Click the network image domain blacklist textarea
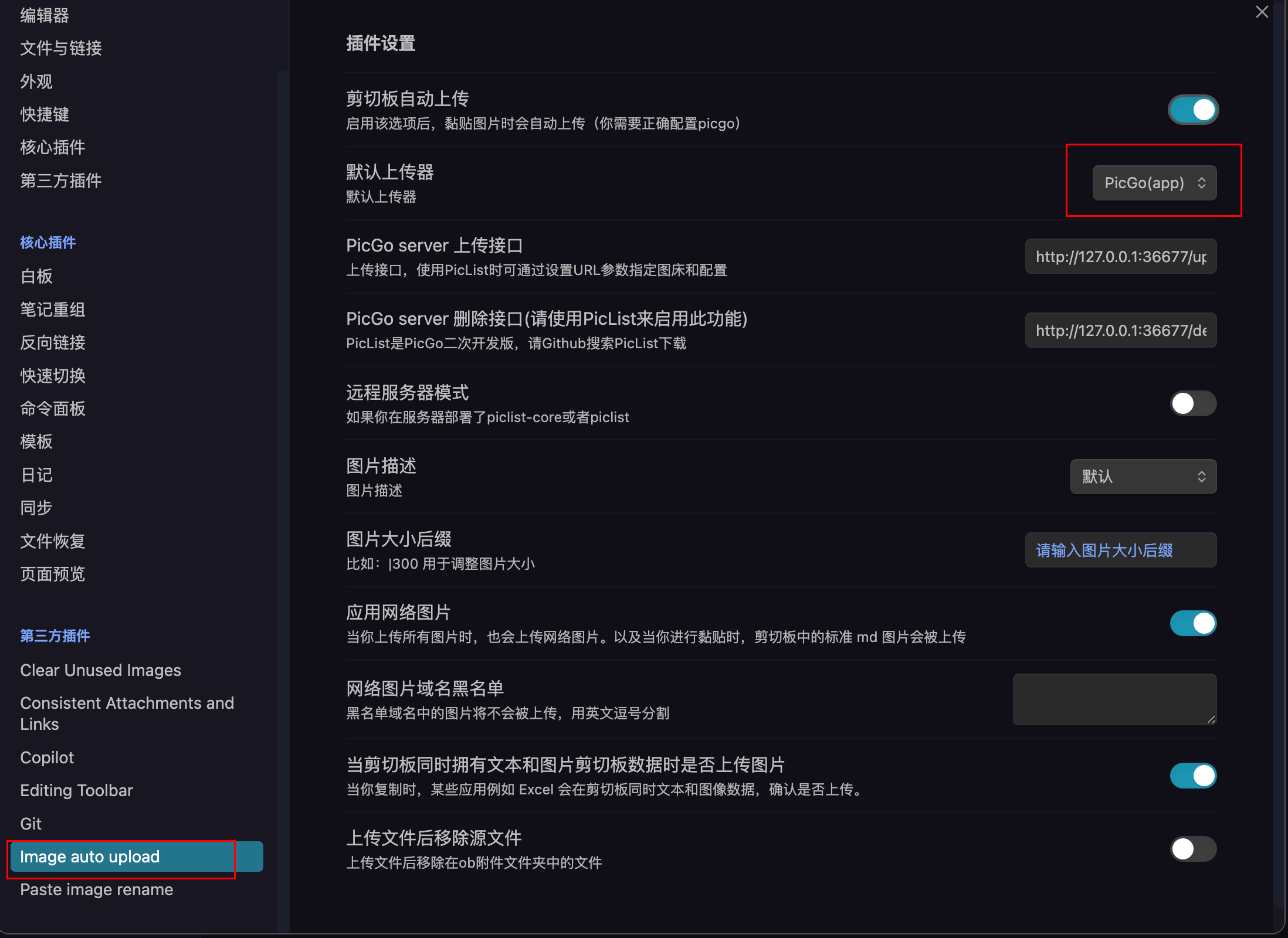1288x938 pixels. click(x=1114, y=699)
